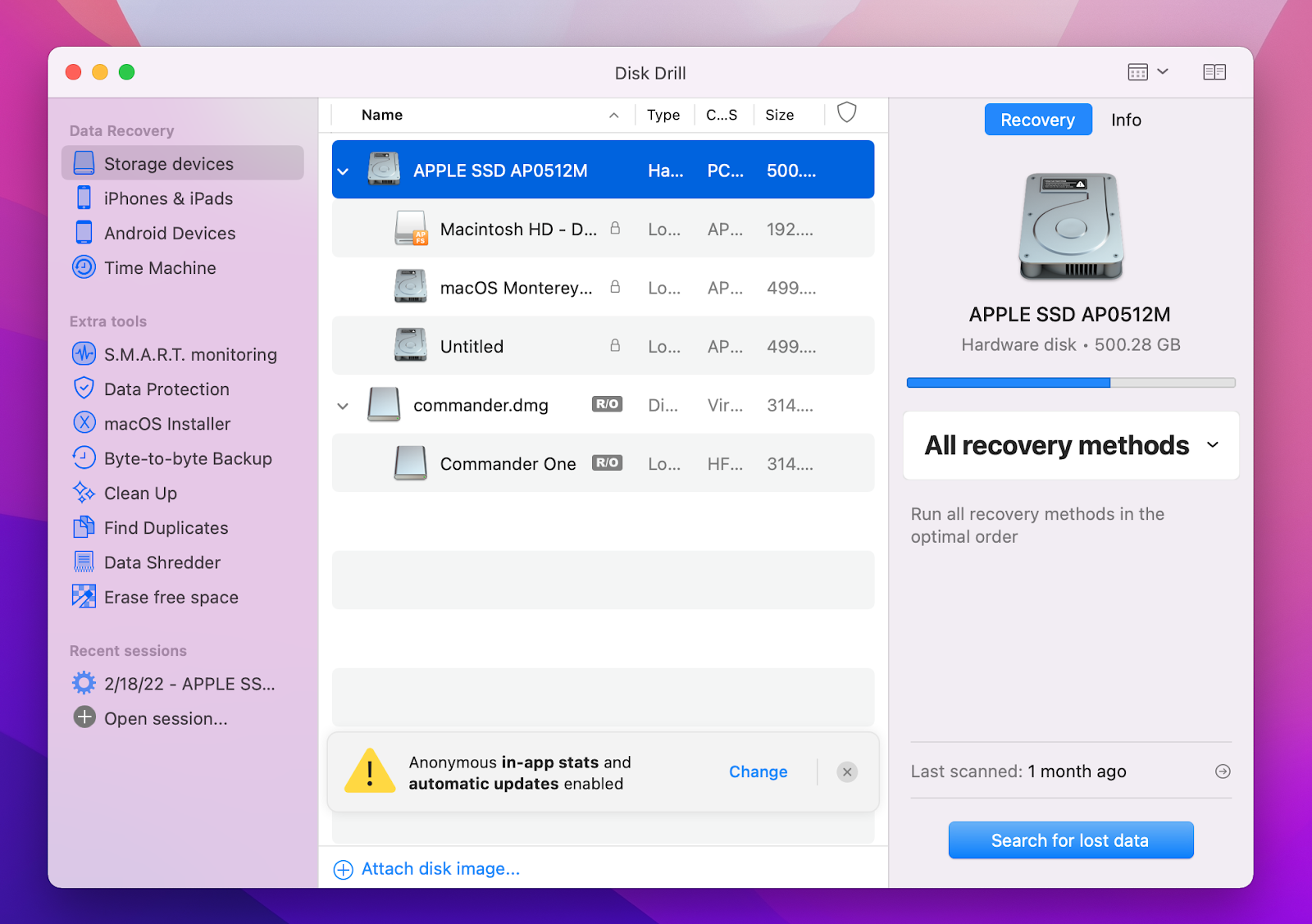Viewport: 1312px width, 924px height.
Task: Click the Commander One volume icon
Action: pos(411,462)
